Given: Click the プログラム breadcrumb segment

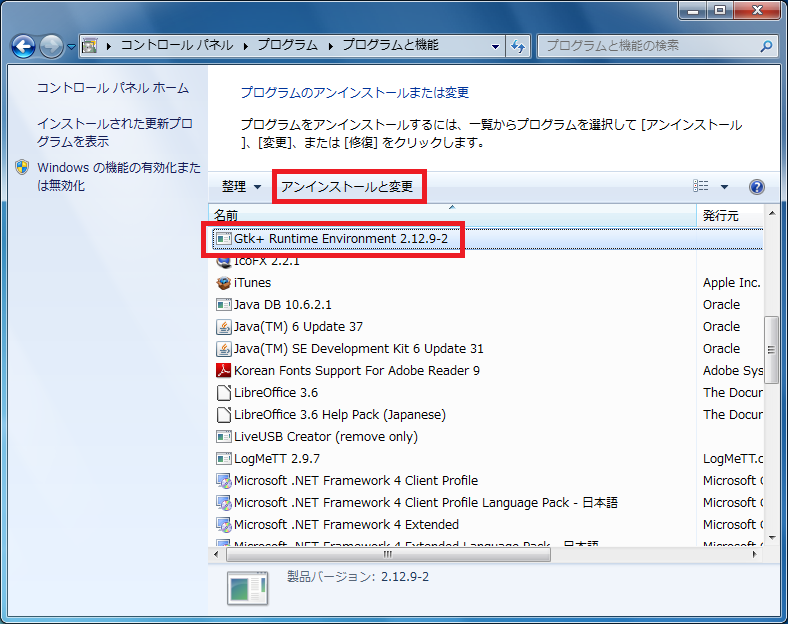Looking at the screenshot, I should (x=288, y=46).
